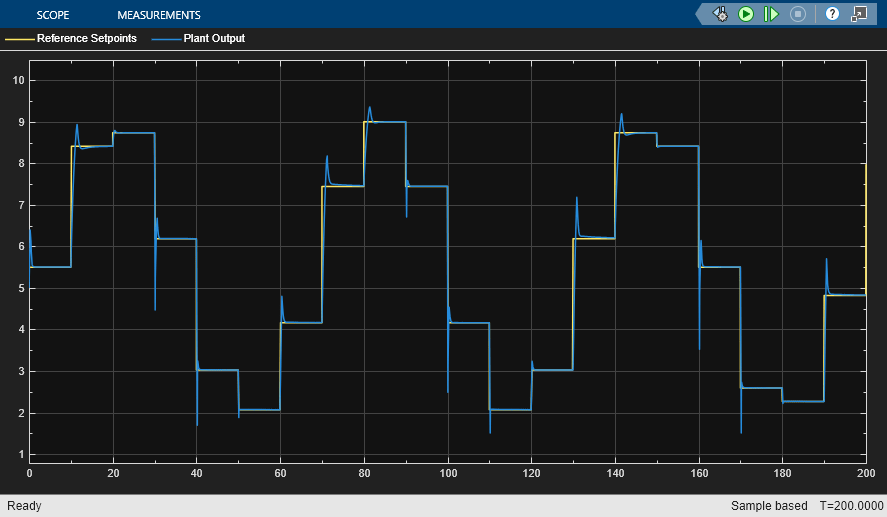Select the x-axis tick label 40
The image size is (887, 517).
tap(197, 472)
